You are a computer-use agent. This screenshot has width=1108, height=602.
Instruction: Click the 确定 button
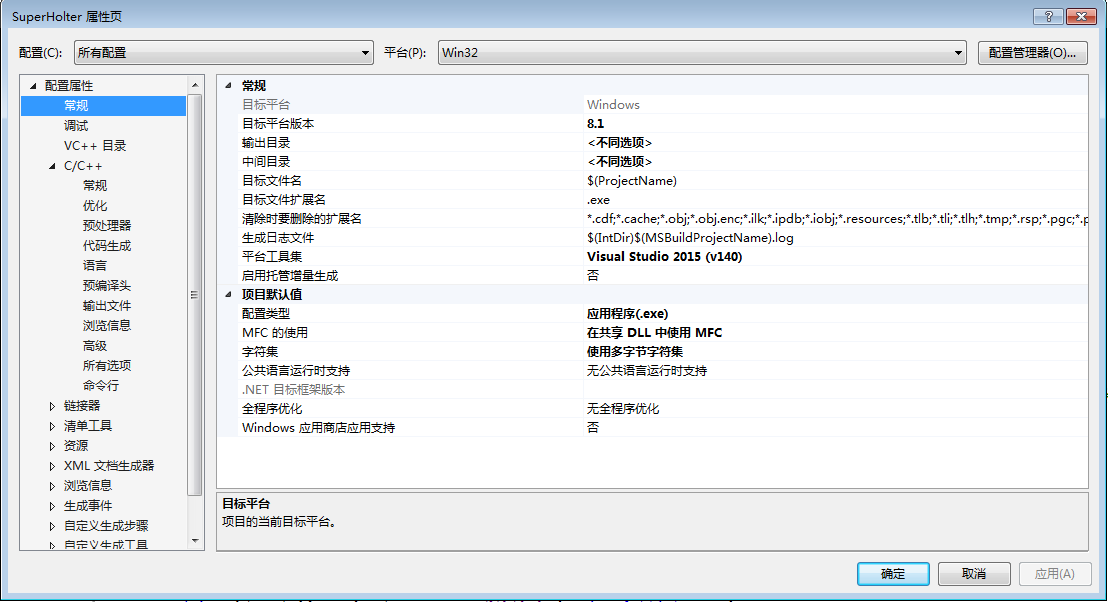tap(892, 574)
